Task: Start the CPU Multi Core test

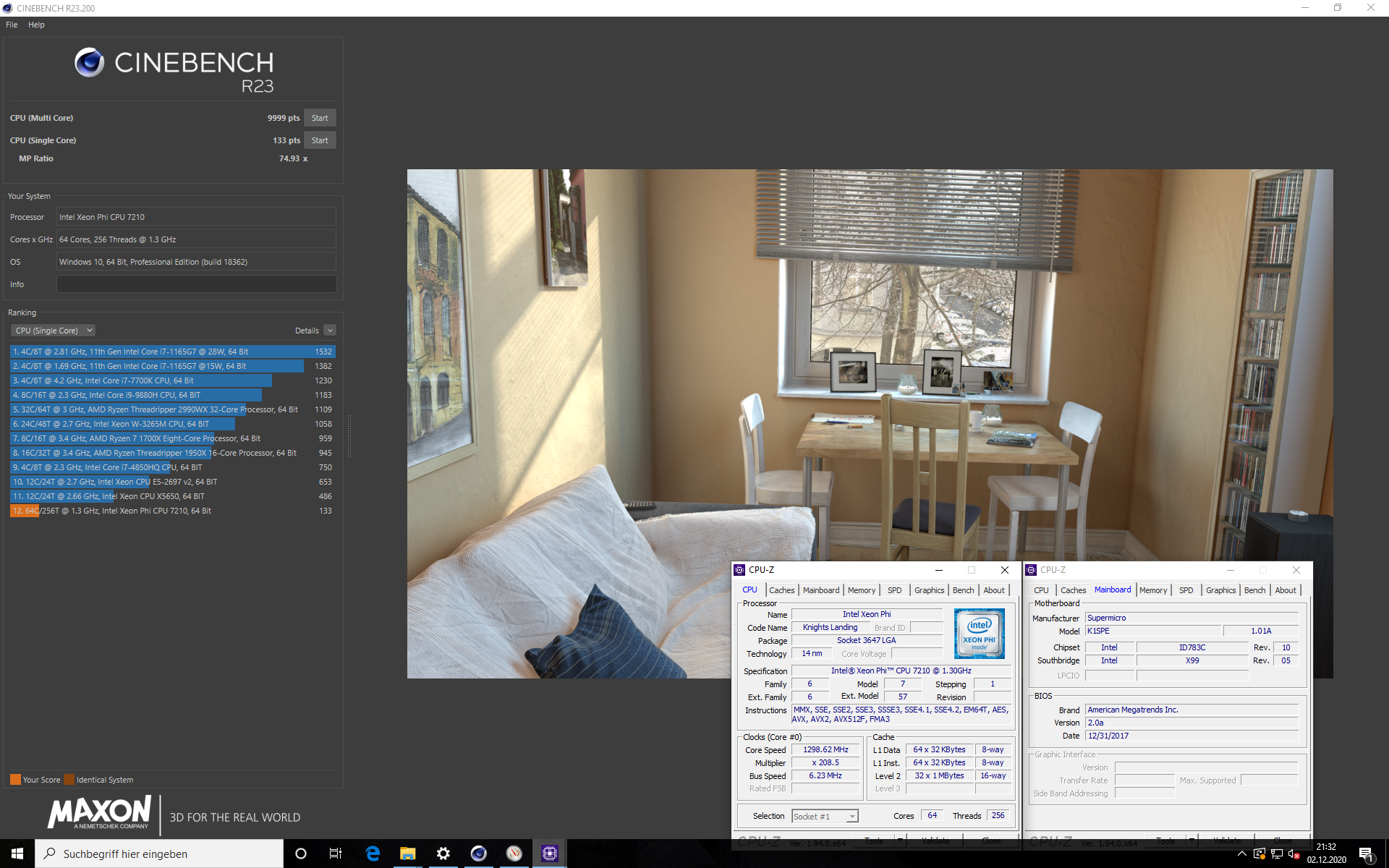Action: 319,118
